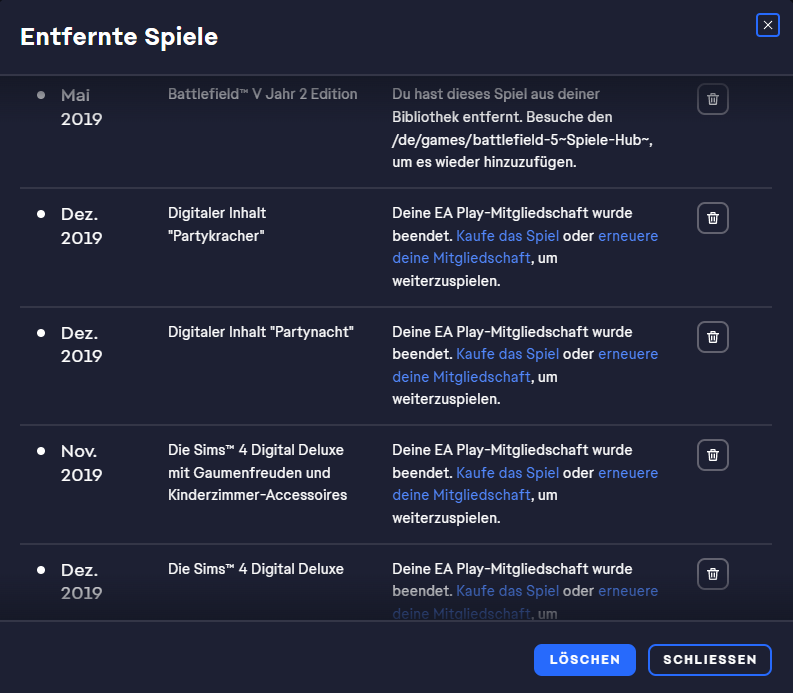
Task: Delete the Battlefield V Jahr 2 Edition entry
Action: (712, 99)
